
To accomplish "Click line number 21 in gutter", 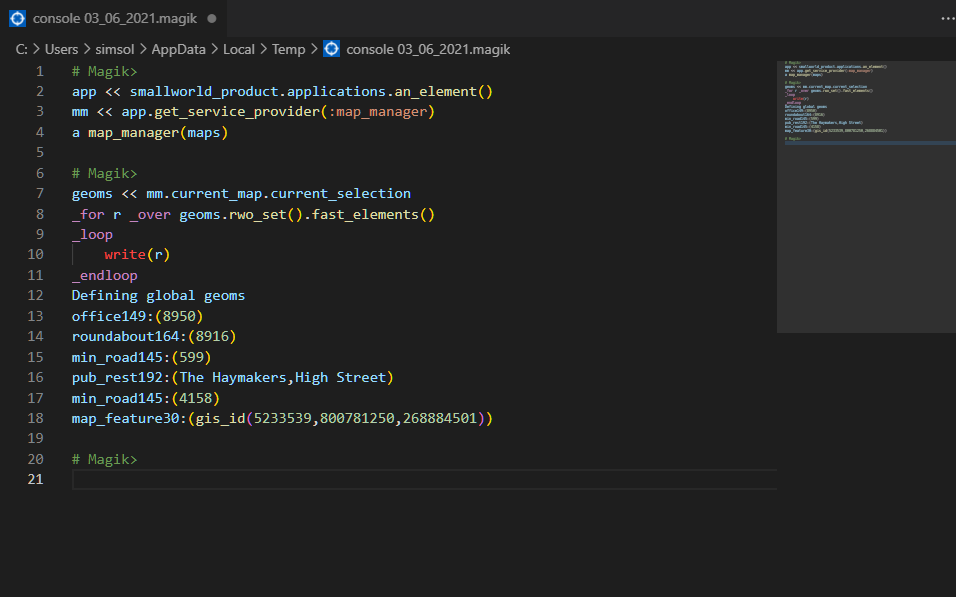I will click(35, 479).
